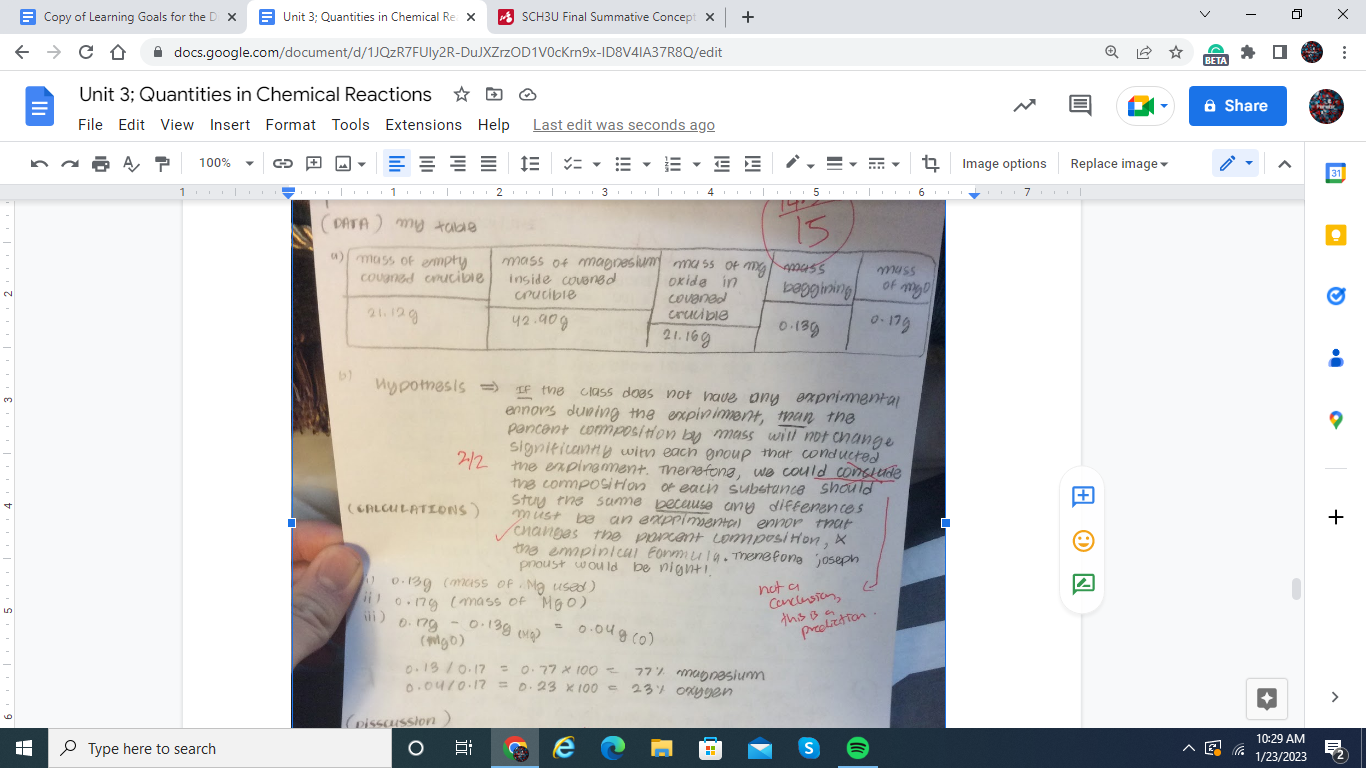
Task: Click the vertical document scrollbar thumb
Action: coord(1297,589)
